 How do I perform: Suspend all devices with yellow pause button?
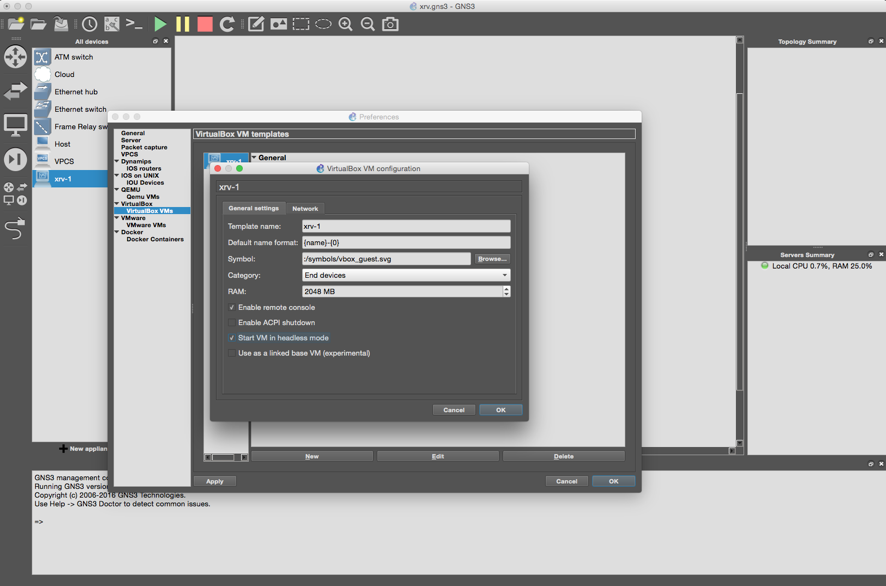183,24
